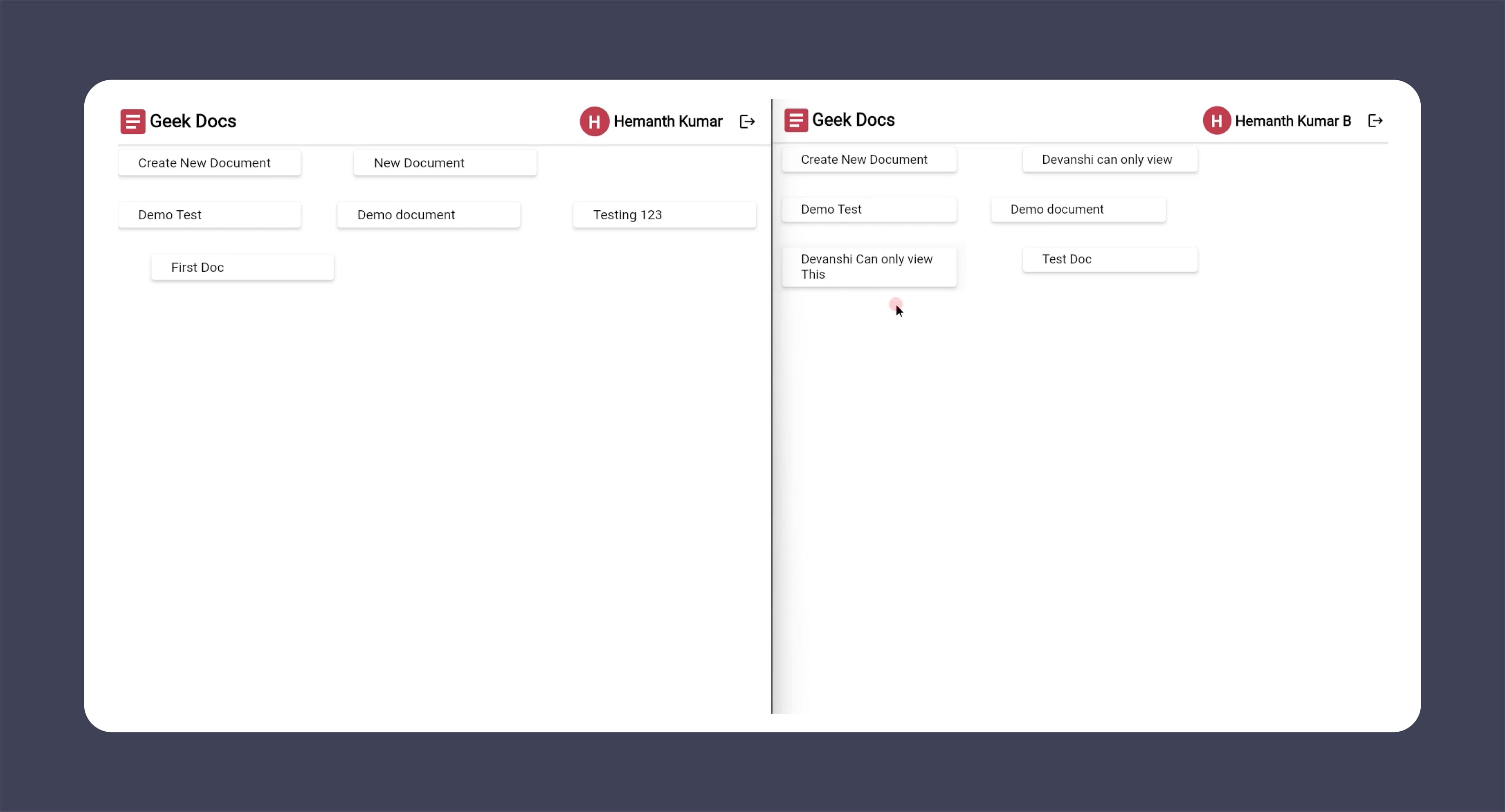Open the Testing 123 document
The width and height of the screenshot is (1505, 812).
(664, 215)
